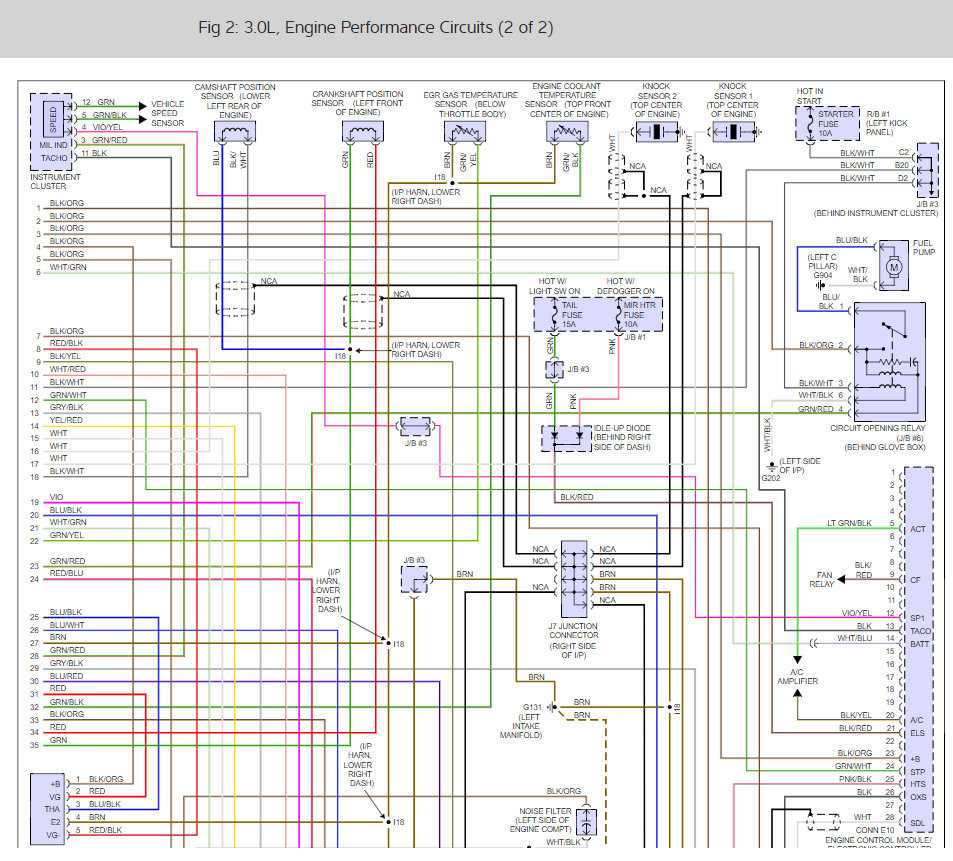Click the 'VIO' wire label at pin 19
The image size is (953, 861).
57,497
